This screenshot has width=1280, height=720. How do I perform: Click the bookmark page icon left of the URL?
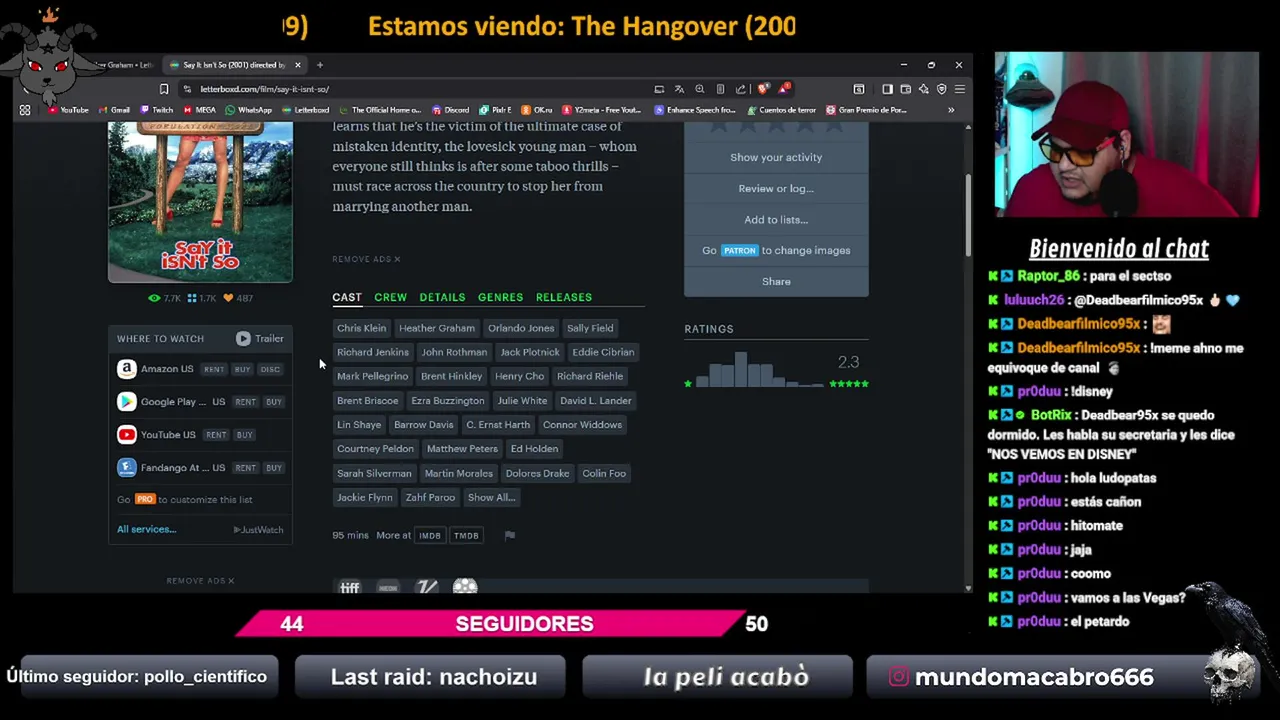coord(164,89)
